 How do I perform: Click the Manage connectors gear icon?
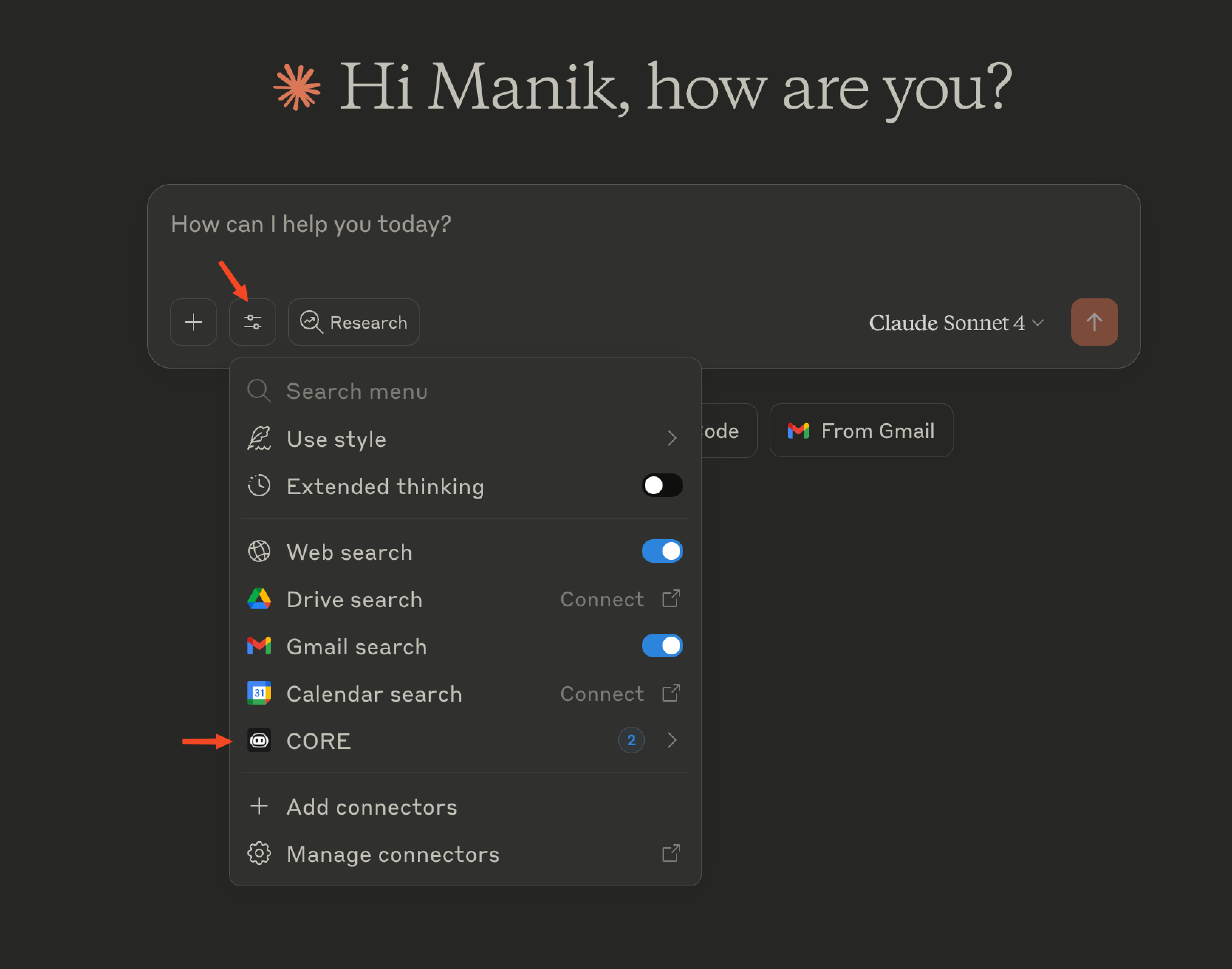coord(259,853)
